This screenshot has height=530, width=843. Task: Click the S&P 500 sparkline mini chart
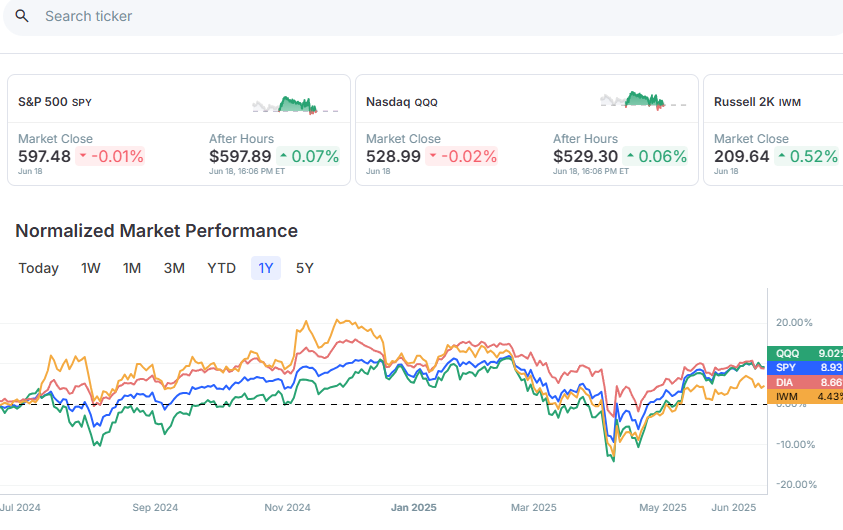(295, 104)
